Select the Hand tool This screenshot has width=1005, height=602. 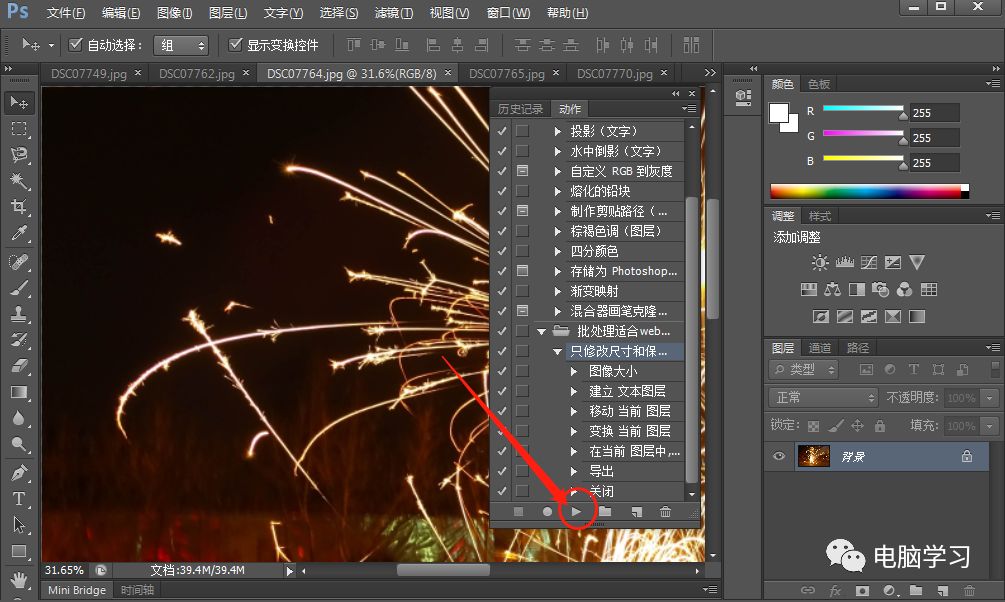coord(19,580)
